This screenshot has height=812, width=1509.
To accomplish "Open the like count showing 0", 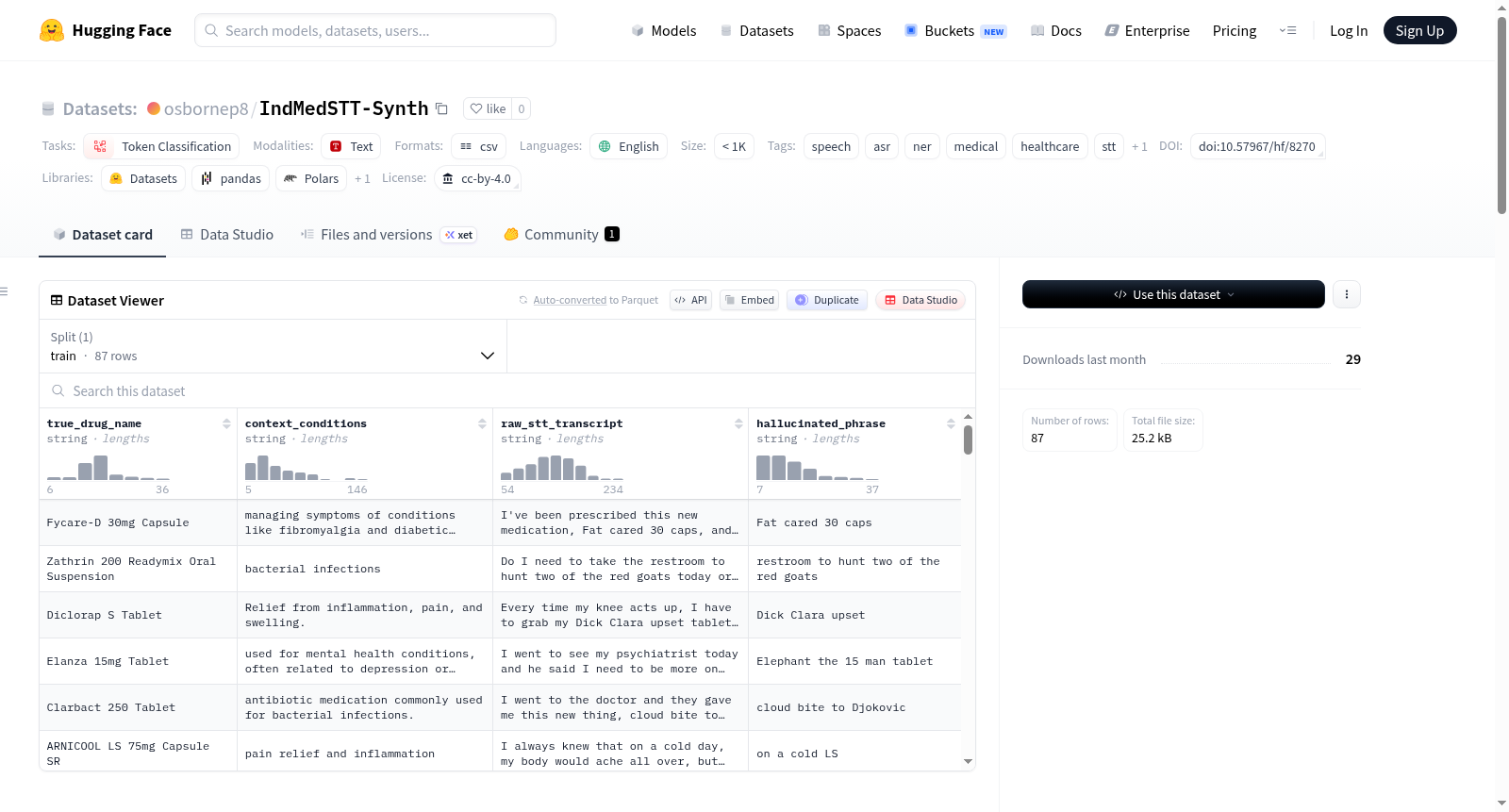I will (522, 108).
